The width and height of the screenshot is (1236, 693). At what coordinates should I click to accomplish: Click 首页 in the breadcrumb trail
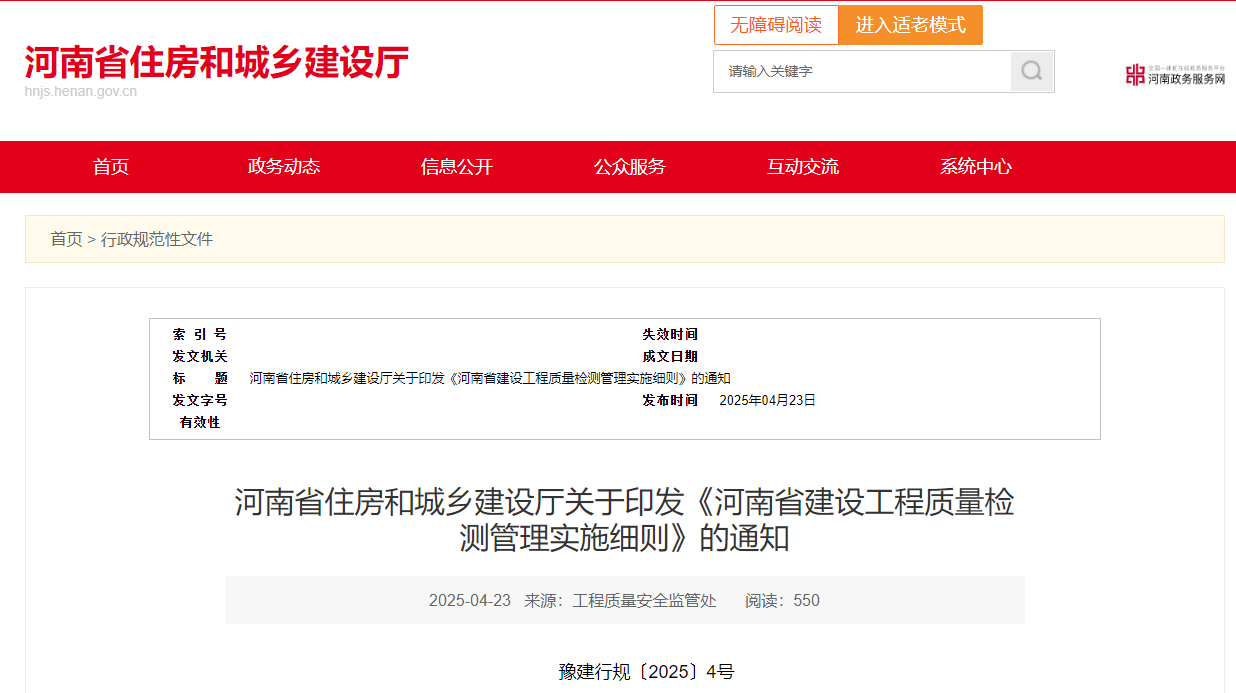click(x=65, y=239)
